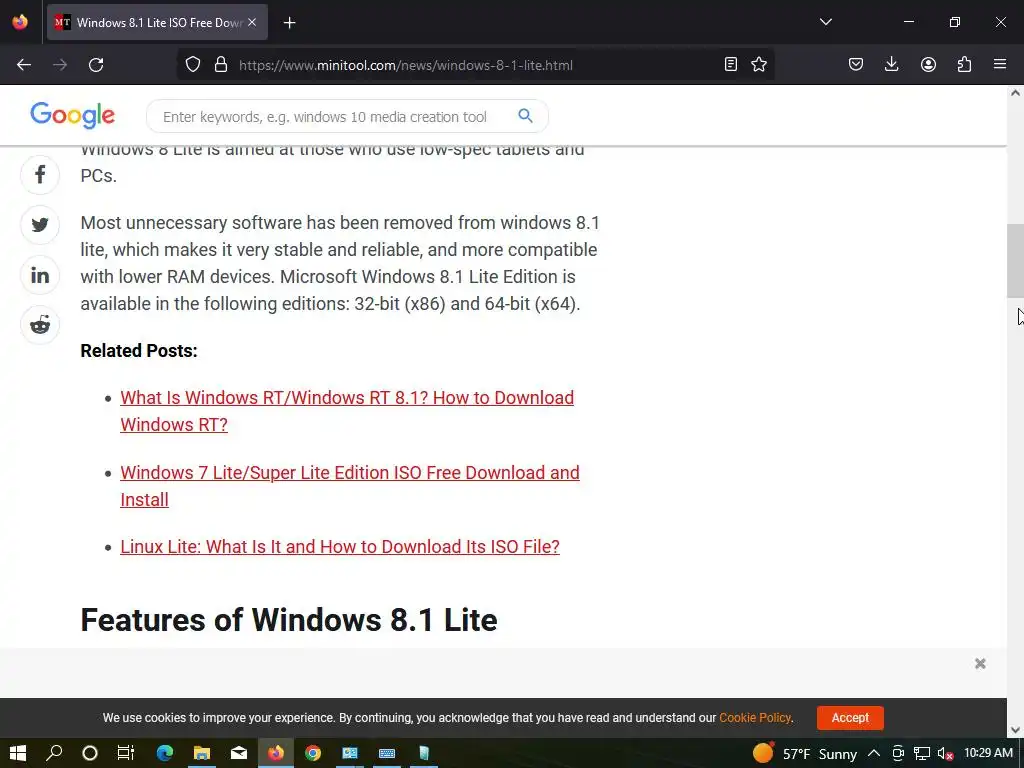The width and height of the screenshot is (1024, 768).
Task: Share article on Facebook
Action: [x=40, y=174]
